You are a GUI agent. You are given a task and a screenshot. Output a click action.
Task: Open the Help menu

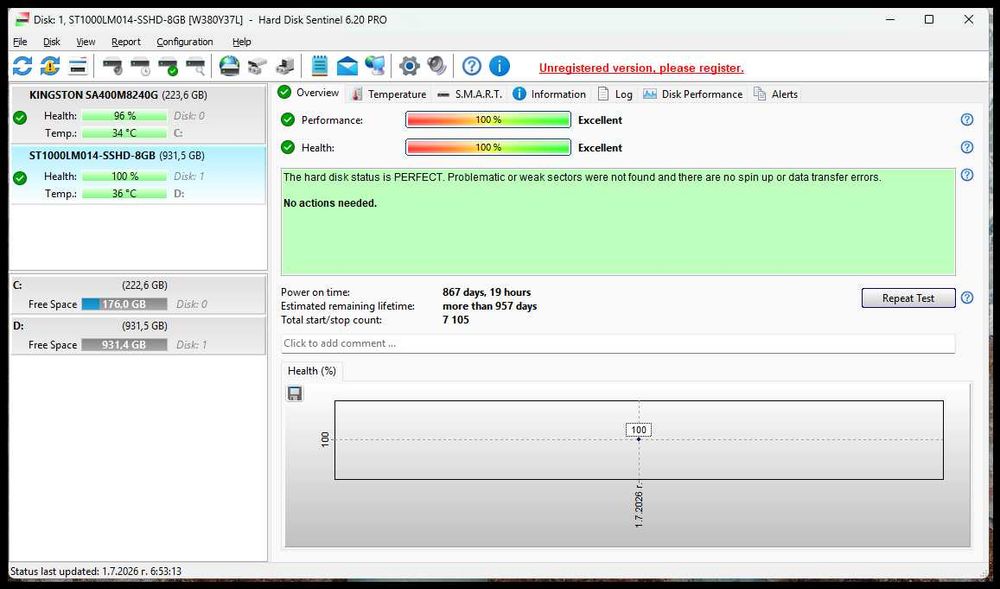point(242,41)
